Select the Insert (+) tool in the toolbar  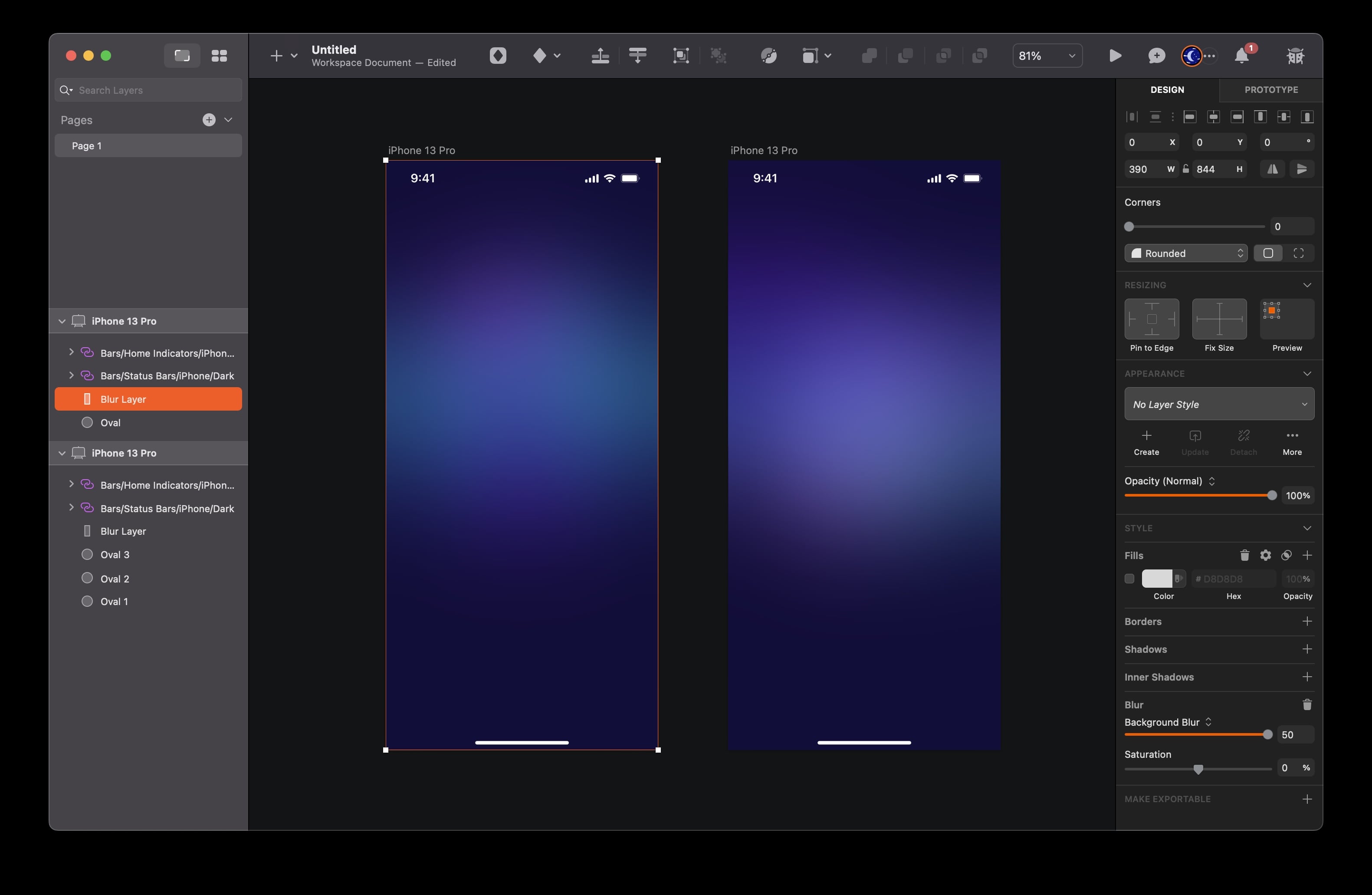click(x=276, y=56)
